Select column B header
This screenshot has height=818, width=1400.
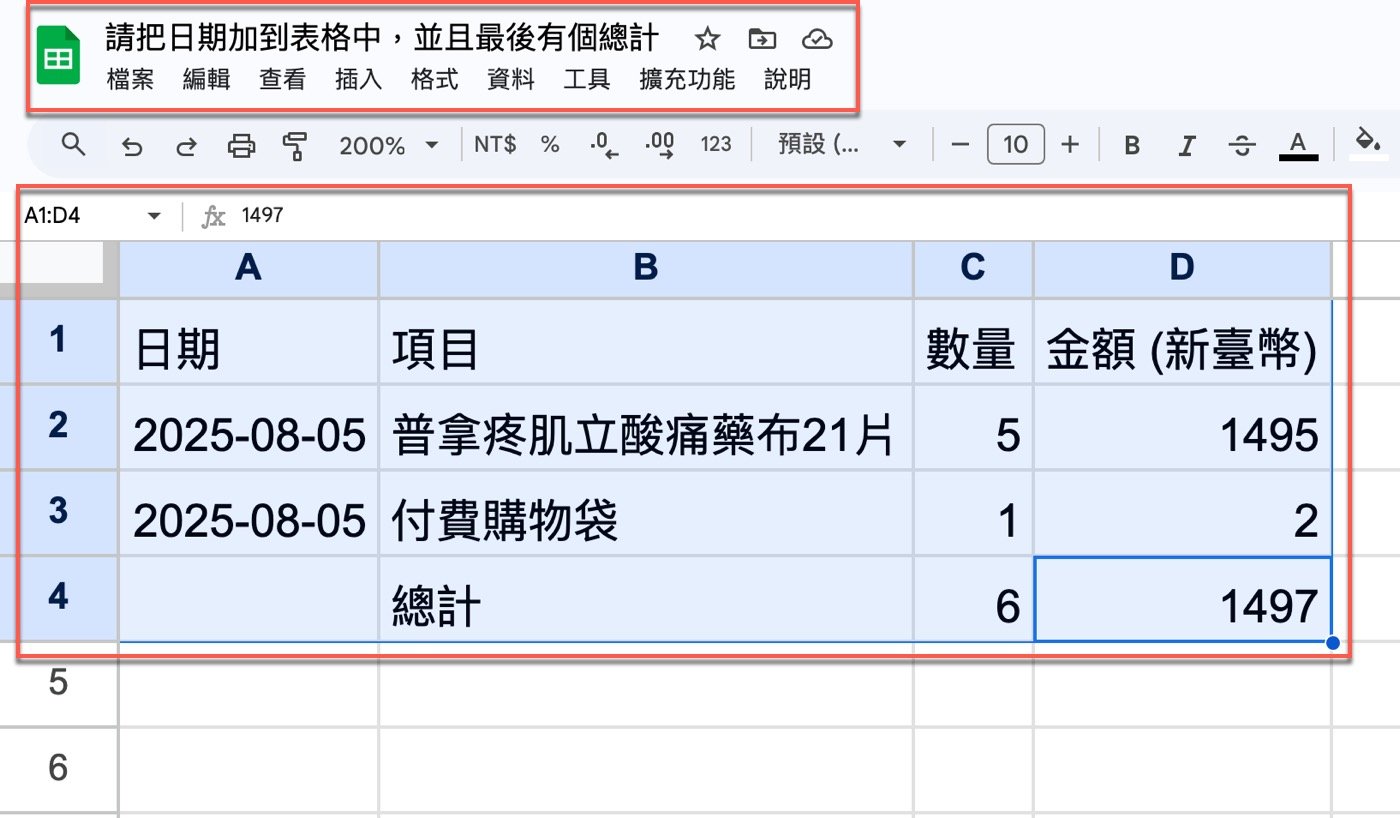click(646, 268)
